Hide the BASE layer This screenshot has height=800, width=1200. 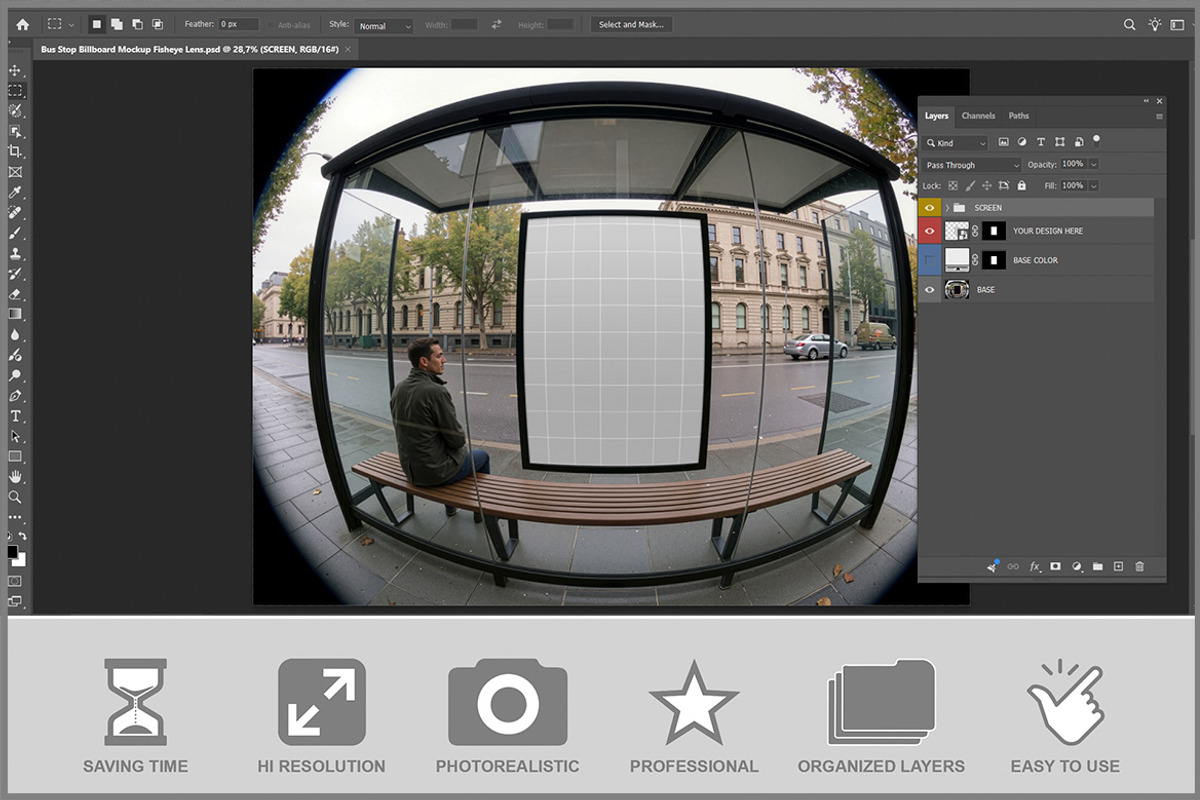click(x=930, y=289)
